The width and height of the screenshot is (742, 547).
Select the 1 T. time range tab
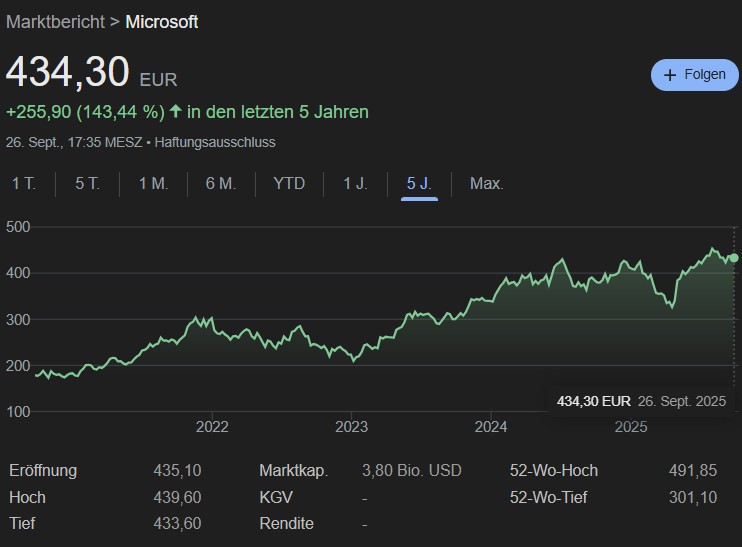(x=24, y=184)
